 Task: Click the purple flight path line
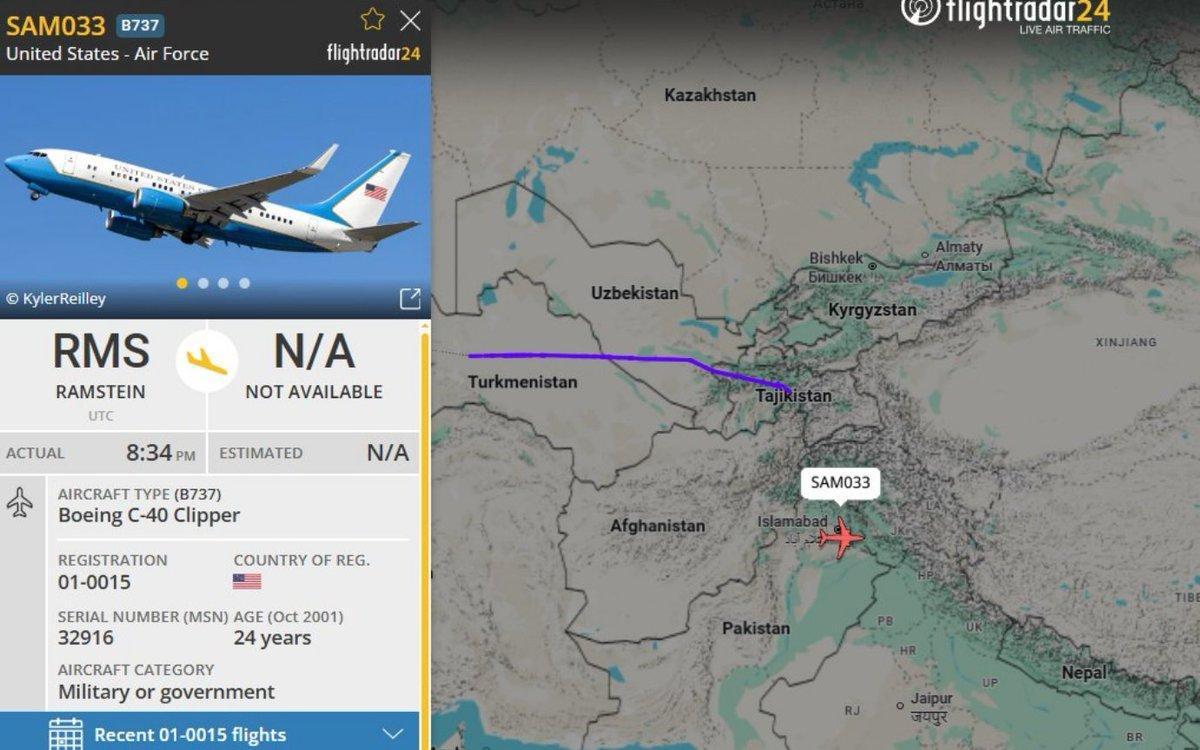coord(600,356)
